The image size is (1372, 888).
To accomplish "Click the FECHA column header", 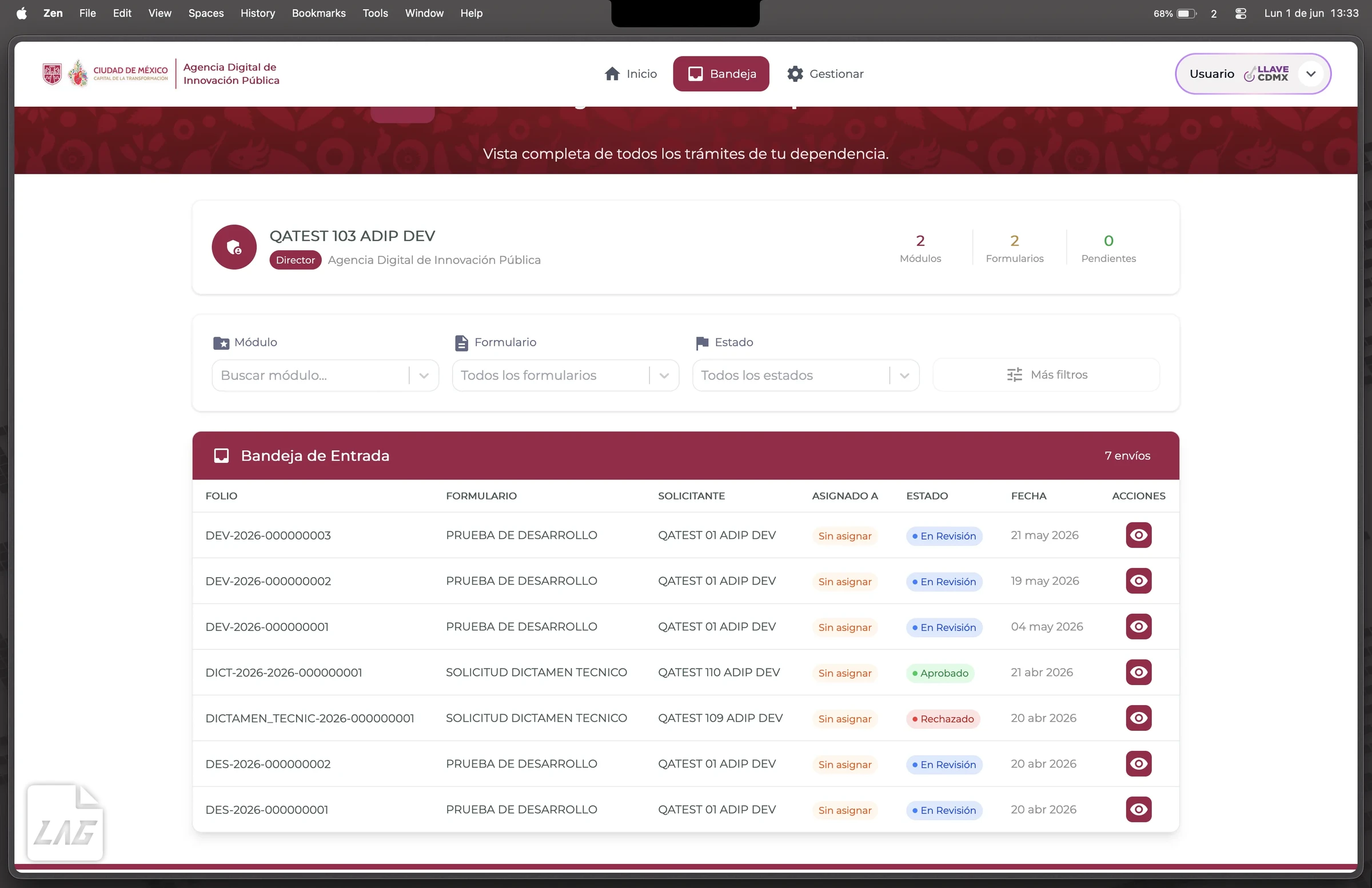I will tap(1028, 495).
